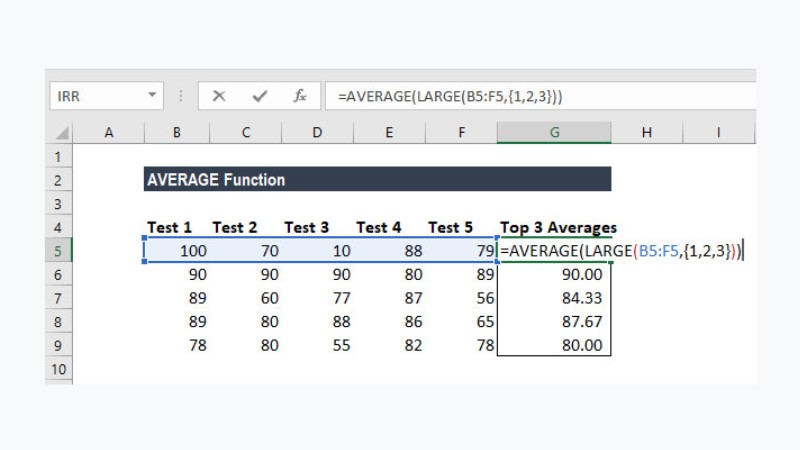Click cell G7 showing 84.33
This screenshot has width=800, height=450.
554,298
